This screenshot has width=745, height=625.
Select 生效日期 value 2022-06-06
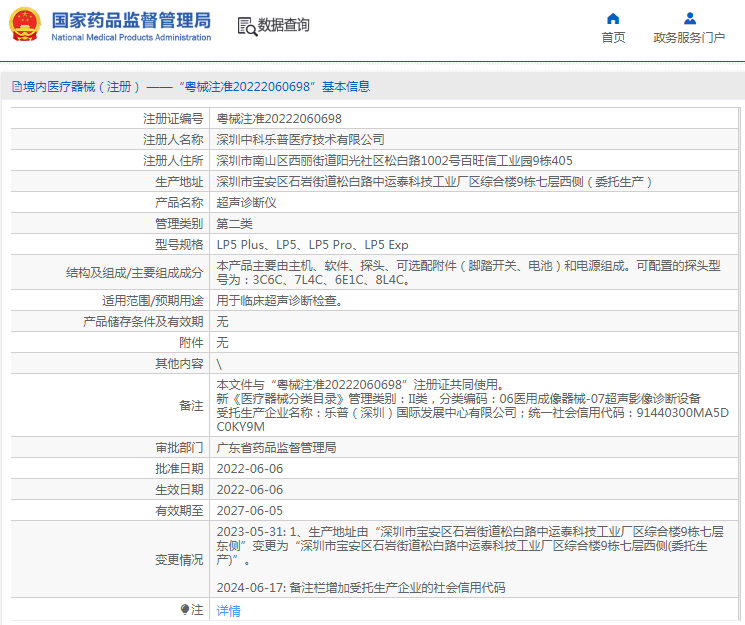pyautogui.click(x=249, y=490)
